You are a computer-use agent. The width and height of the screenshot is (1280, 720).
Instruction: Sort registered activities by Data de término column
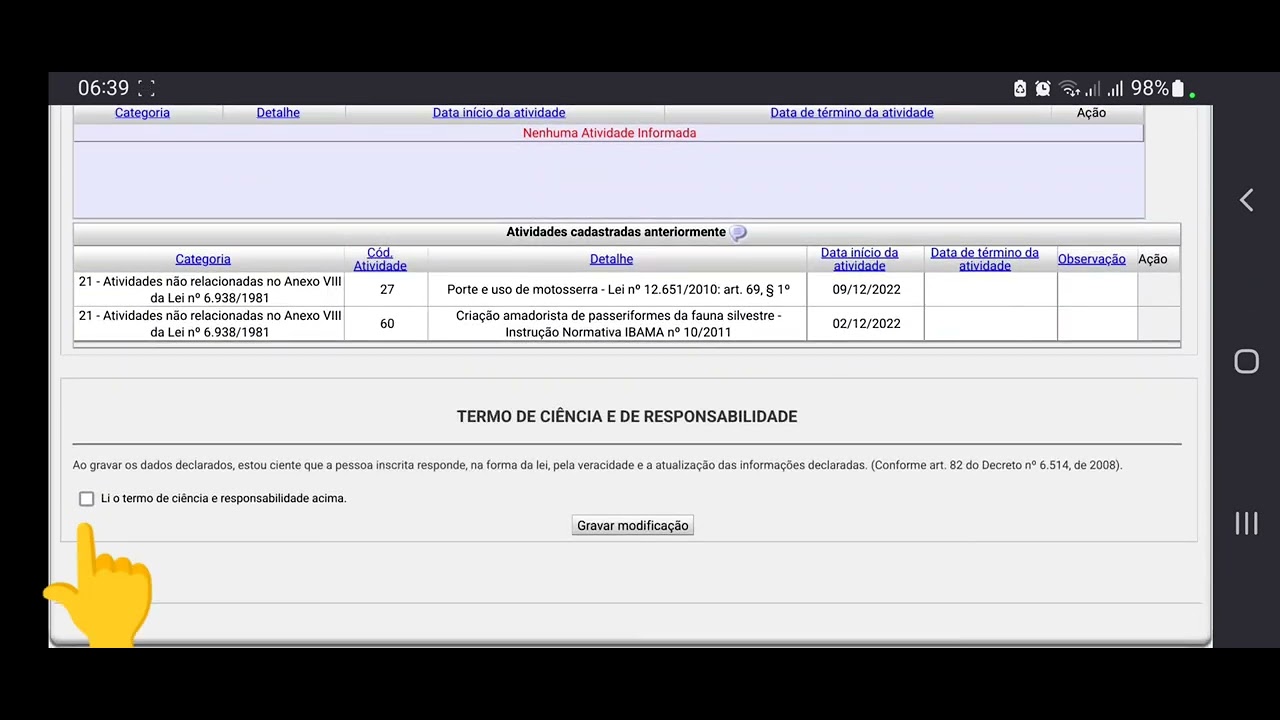pyautogui.click(x=985, y=259)
